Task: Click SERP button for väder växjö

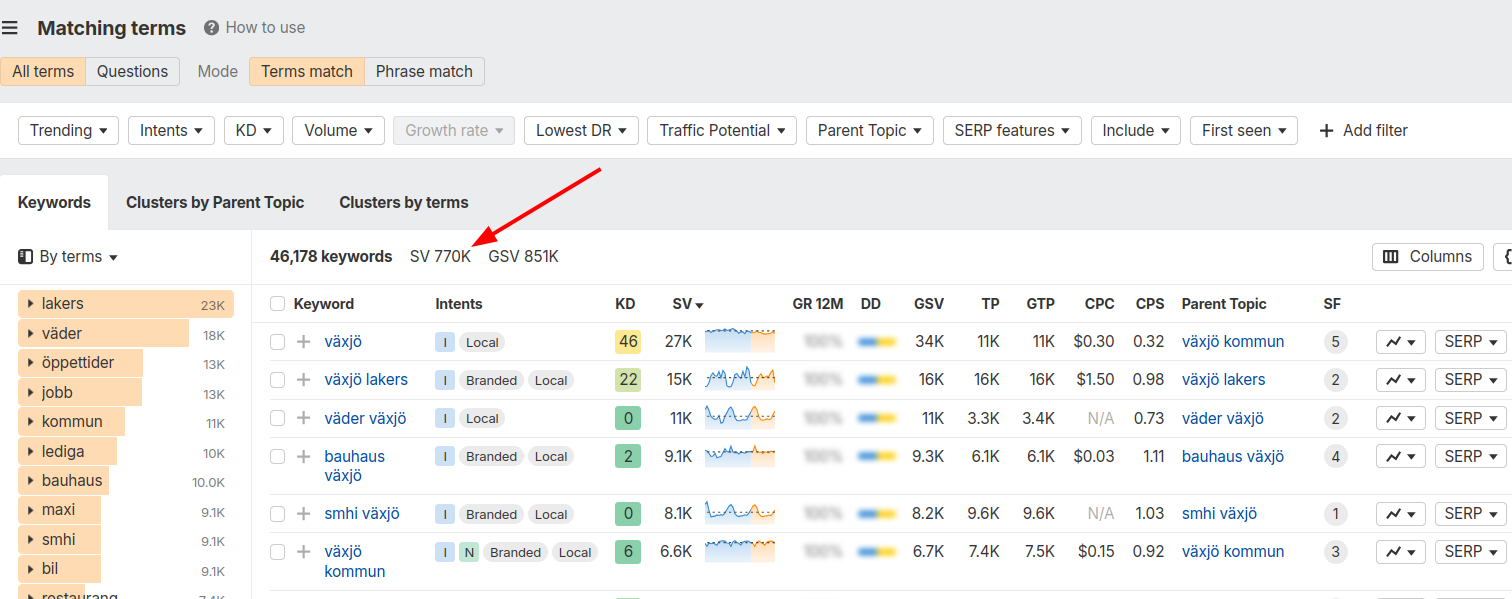Action: 1470,418
